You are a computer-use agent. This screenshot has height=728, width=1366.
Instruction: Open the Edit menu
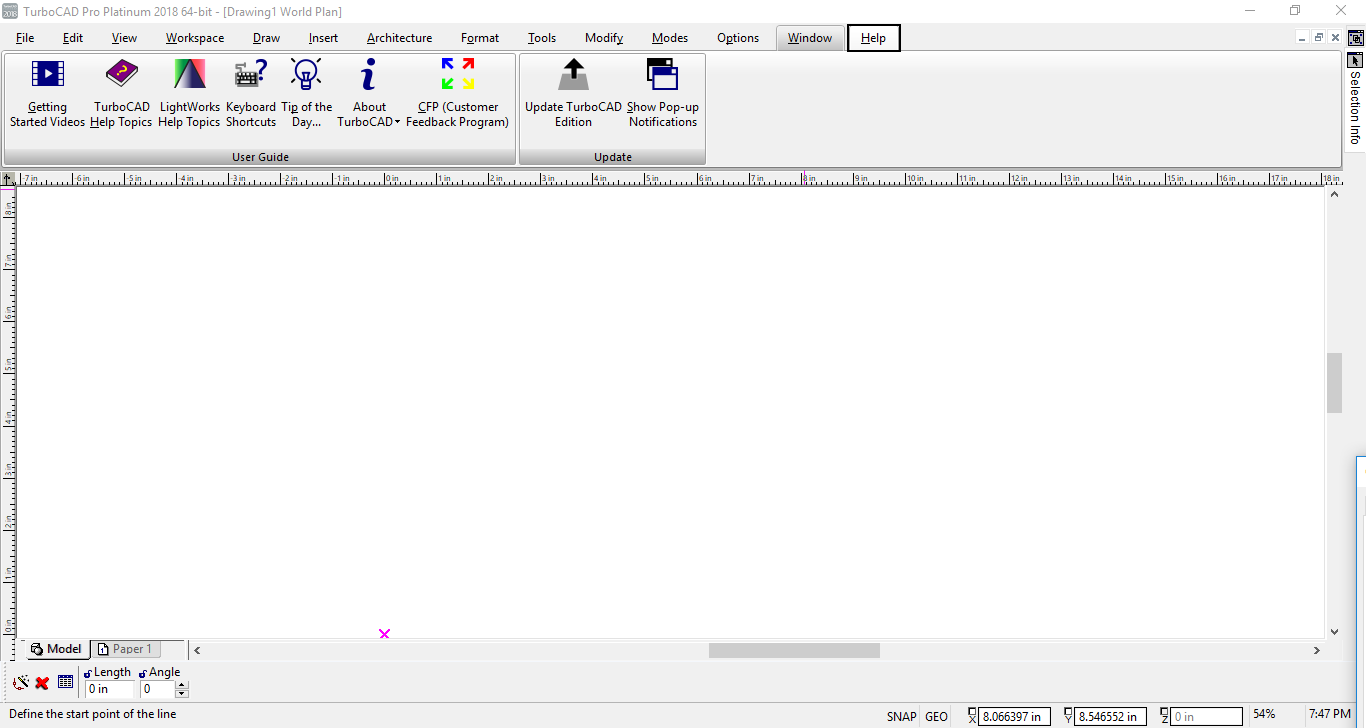(73, 38)
